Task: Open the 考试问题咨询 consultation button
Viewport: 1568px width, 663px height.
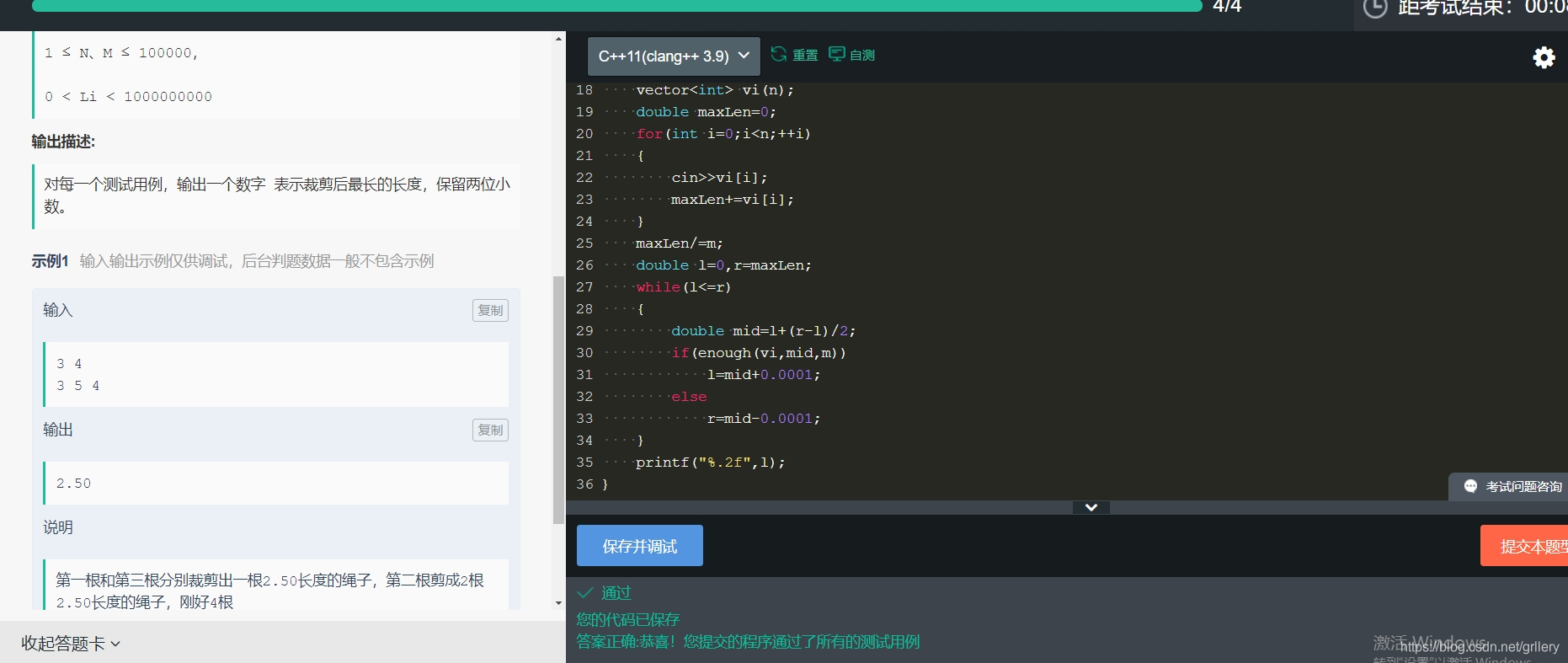Action: [1508, 487]
